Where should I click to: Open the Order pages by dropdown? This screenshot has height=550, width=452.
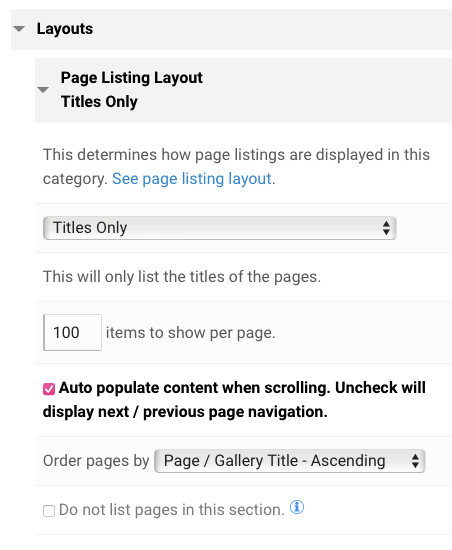tap(290, 461)
